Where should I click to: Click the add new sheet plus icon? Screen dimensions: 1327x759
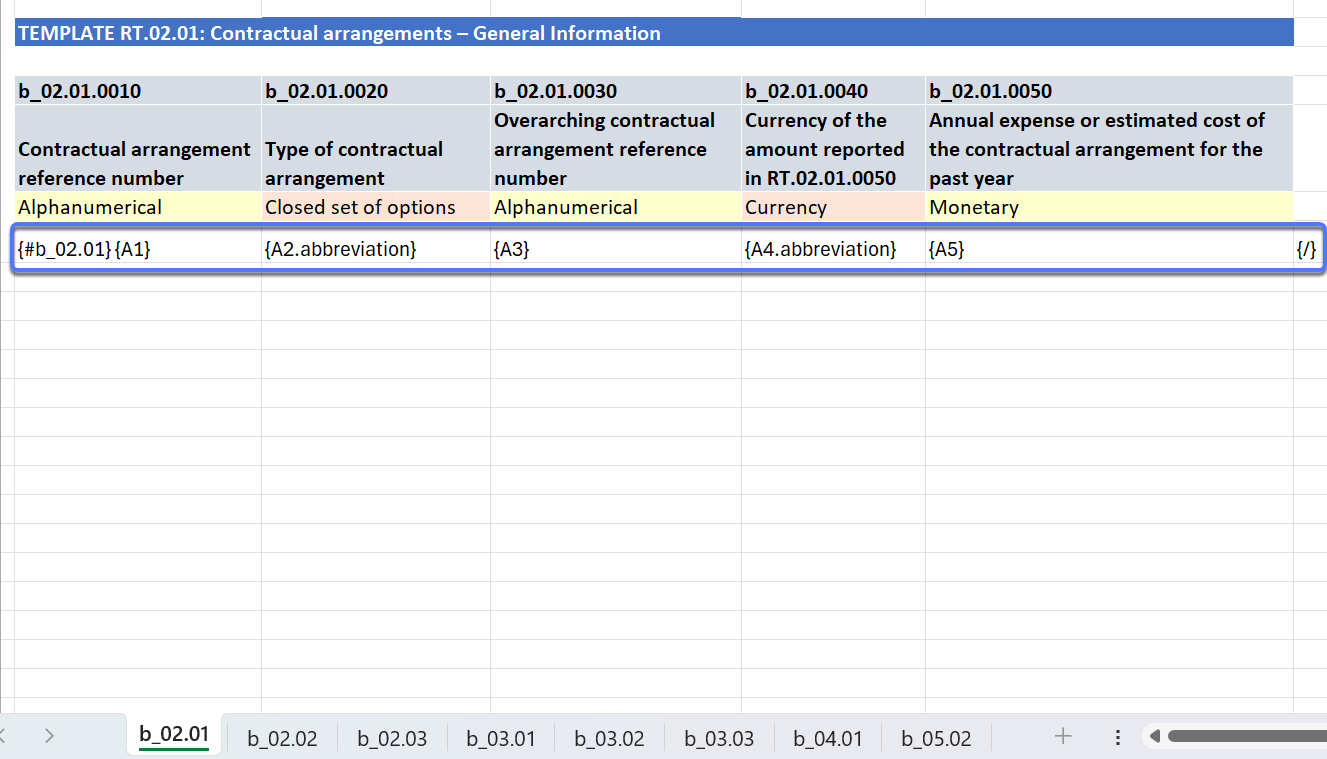pos(1062,737)
